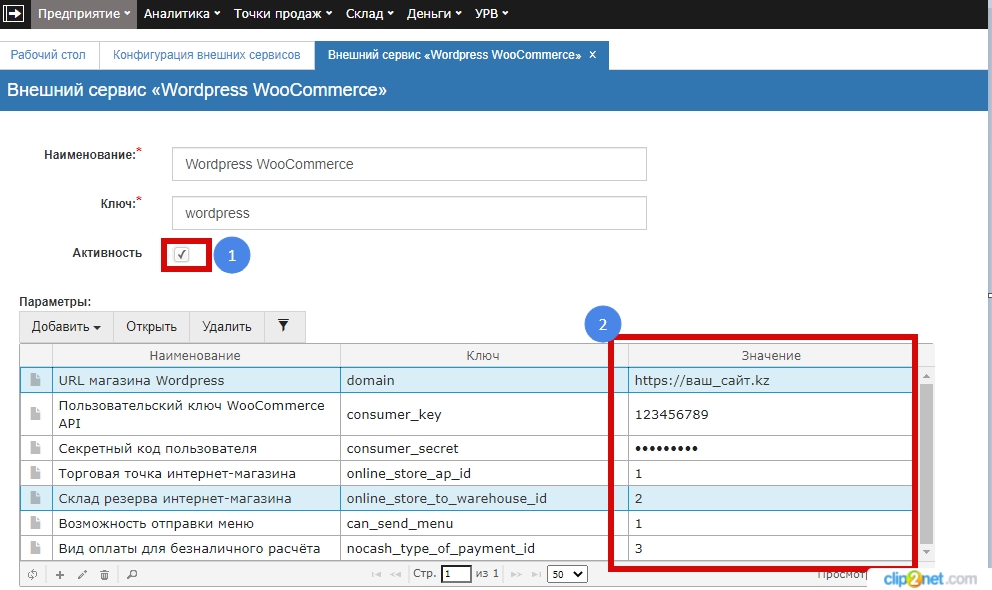992x590 pixels.
Task: Click the table scrollbar down arrow
Action: pos(926,551)
